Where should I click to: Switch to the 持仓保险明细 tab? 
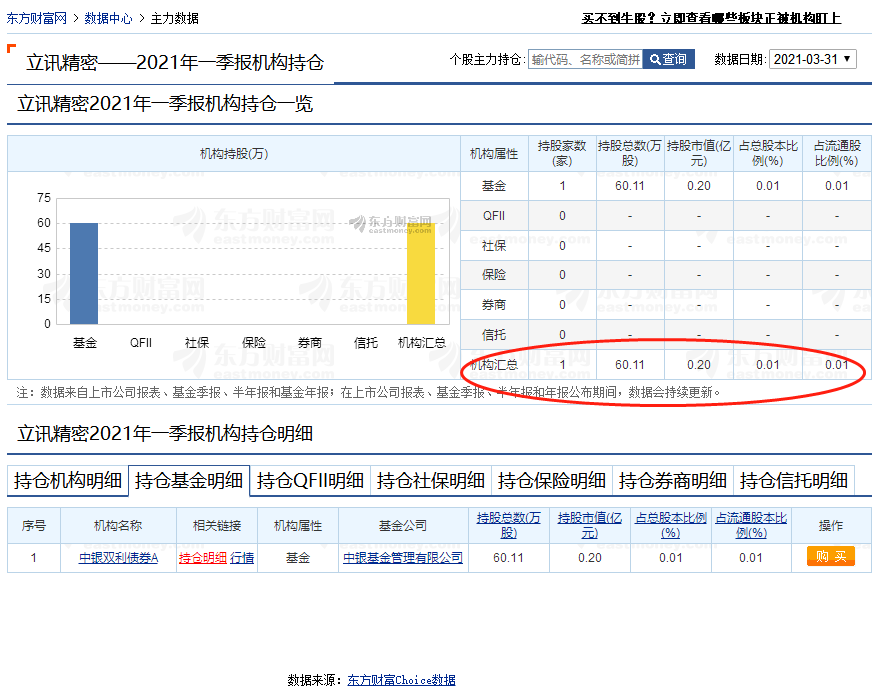pos(552,480)
